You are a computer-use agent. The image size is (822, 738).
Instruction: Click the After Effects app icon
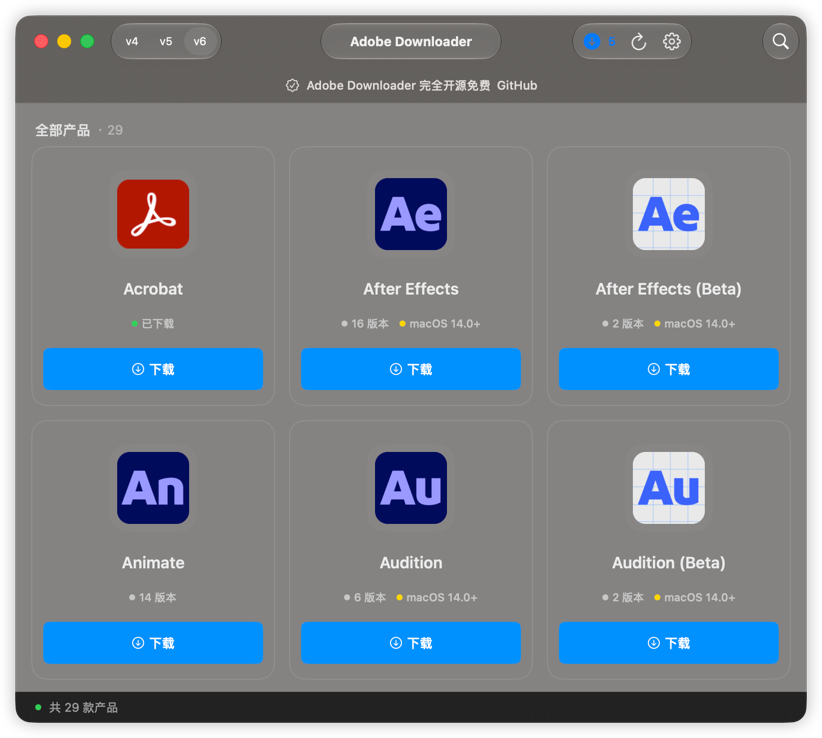pos(411,214)
